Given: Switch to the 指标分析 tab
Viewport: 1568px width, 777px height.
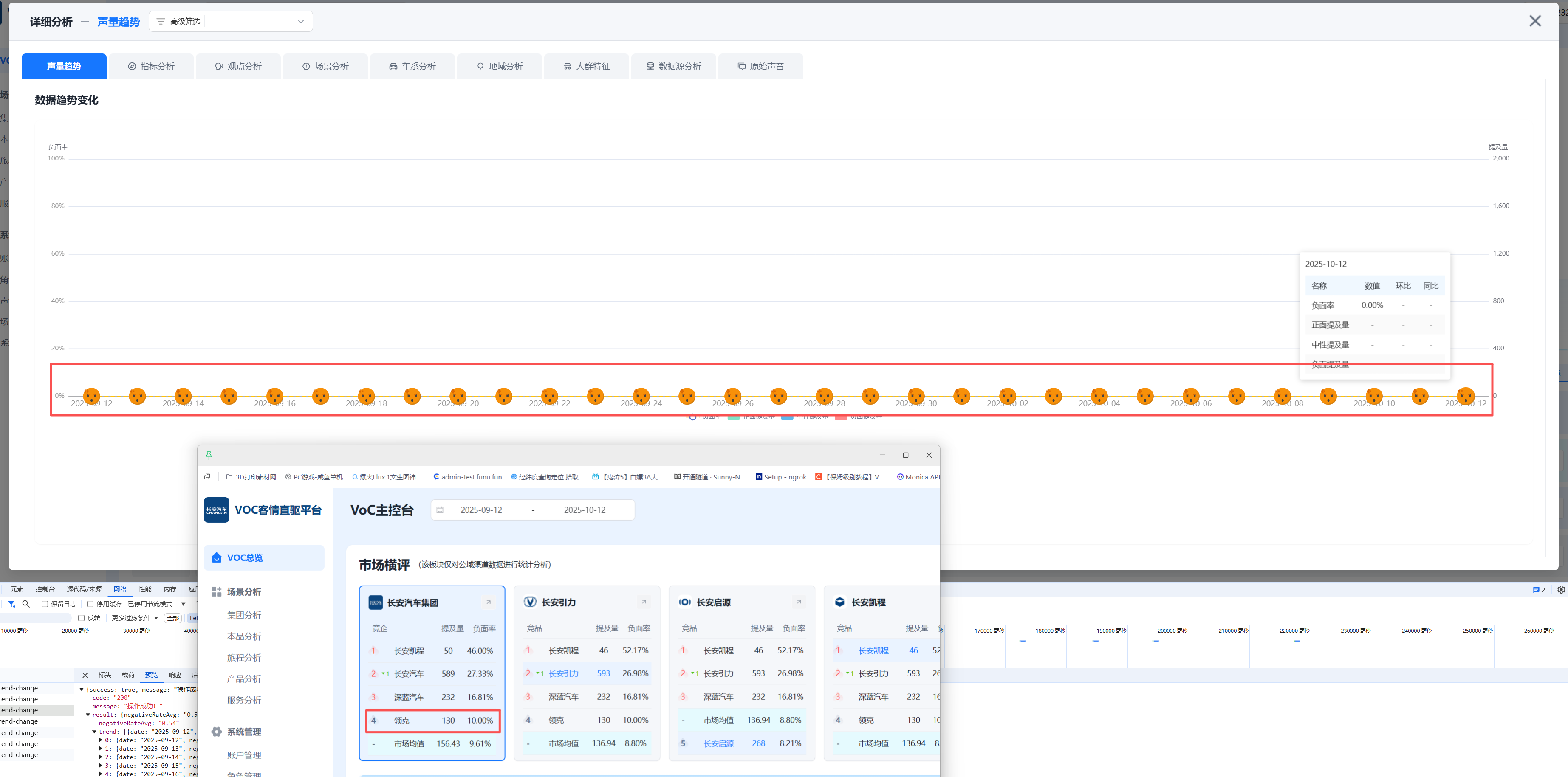Looking at the screenshot, I should pos(151,66).
